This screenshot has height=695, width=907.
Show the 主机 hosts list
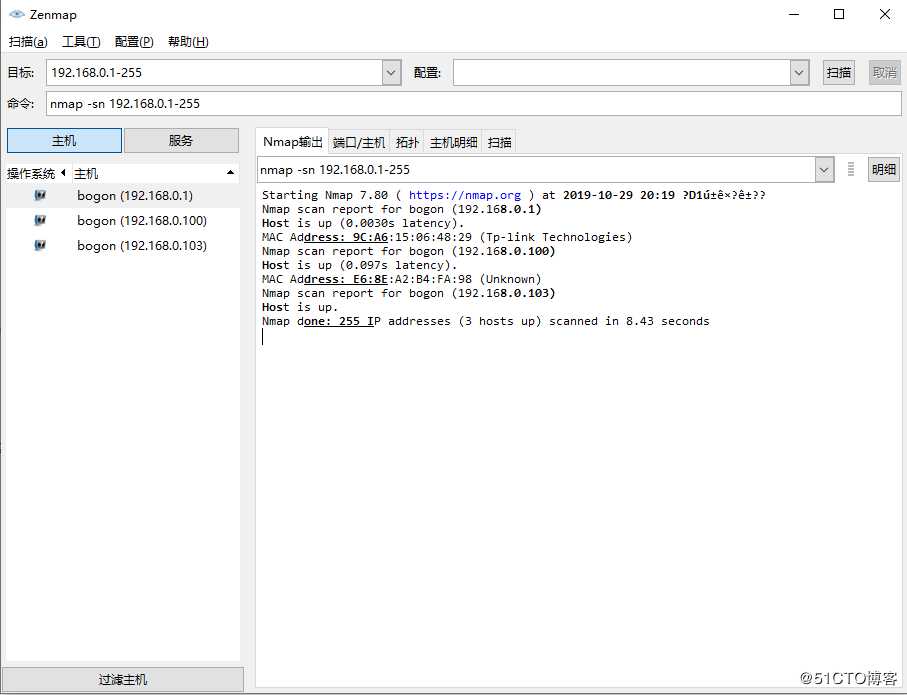point(64,141)
